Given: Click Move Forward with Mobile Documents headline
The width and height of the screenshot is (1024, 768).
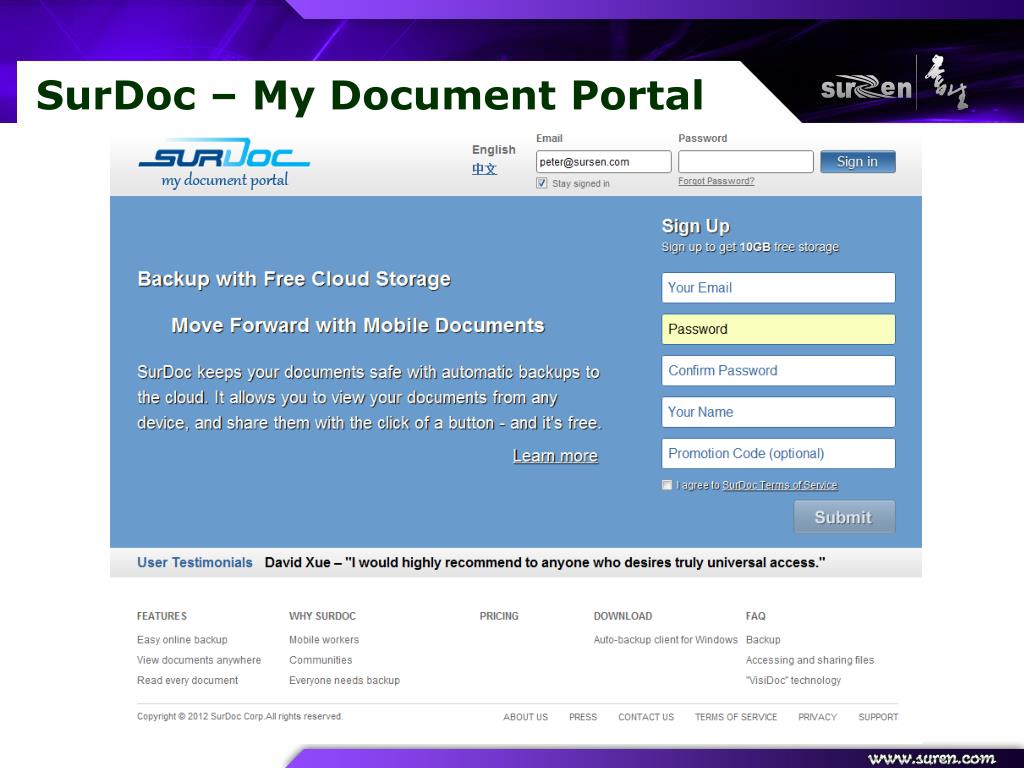Looking at the screenshot, I should pos(358,325).
